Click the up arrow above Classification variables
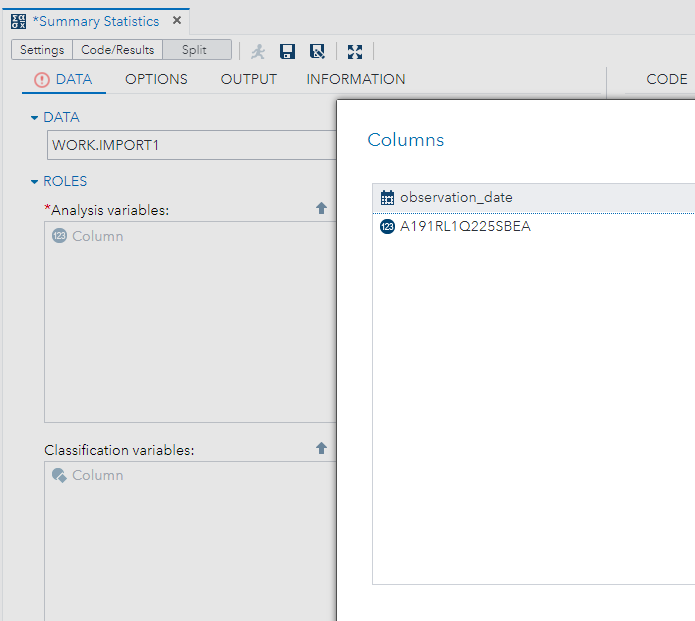This screenshot has width=695, height=621. pyautogui.click(x=321, y=449)
